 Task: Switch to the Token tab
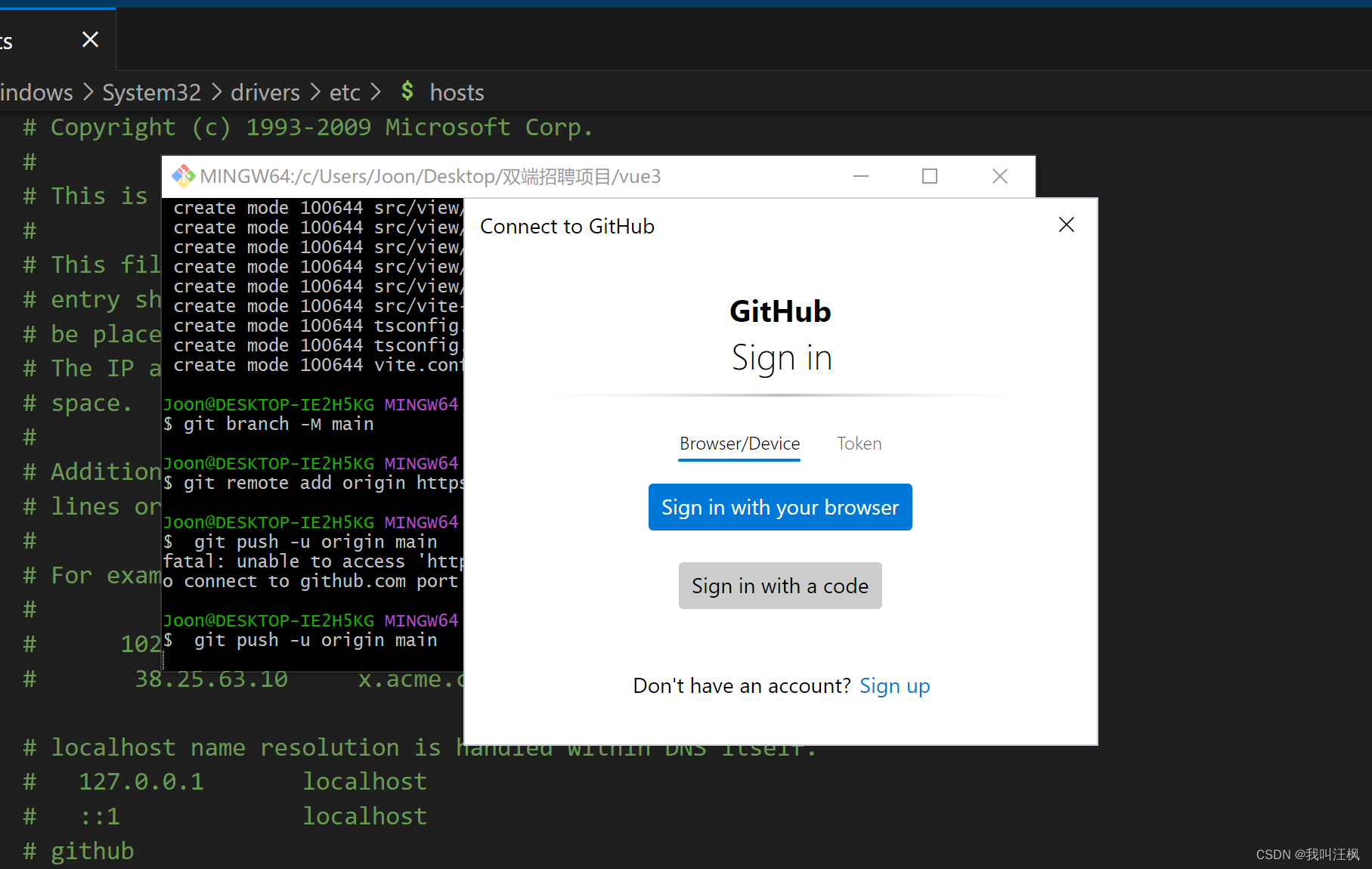(859, 444)
